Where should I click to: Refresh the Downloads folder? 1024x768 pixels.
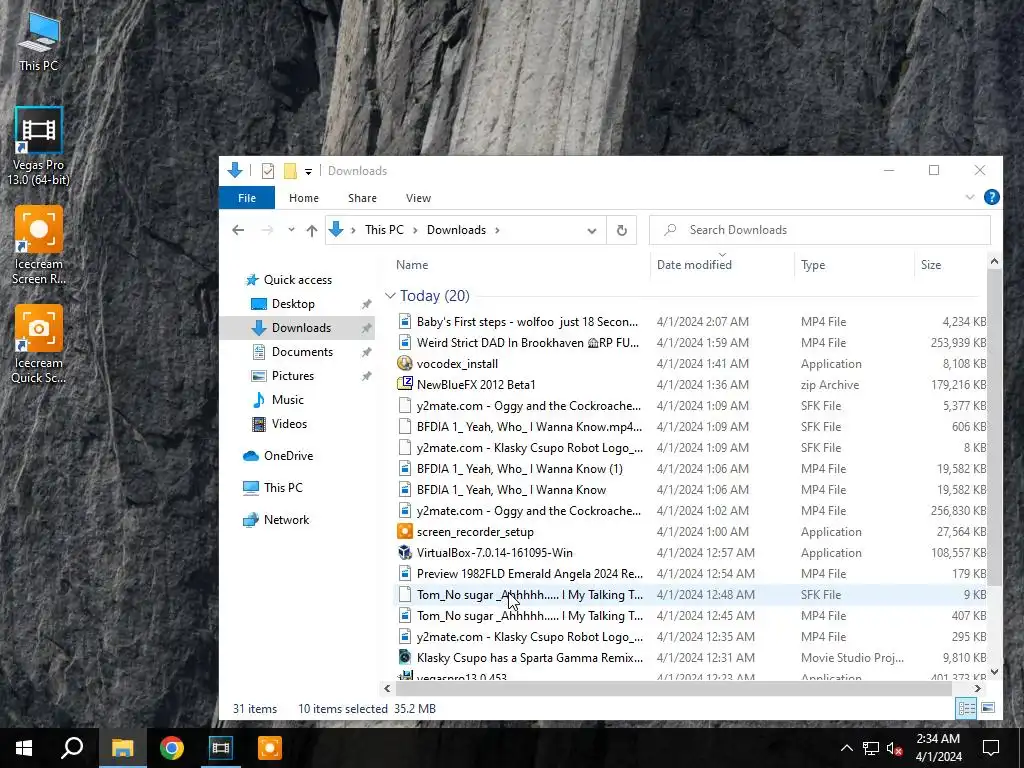[622, 231]
